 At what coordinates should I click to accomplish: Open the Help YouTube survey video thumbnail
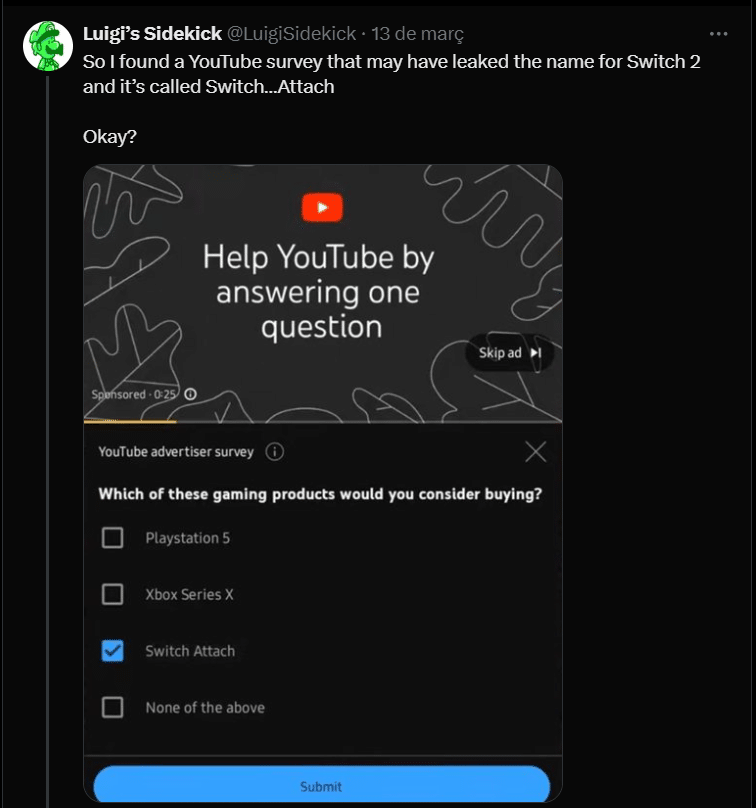tap(322, 290)
